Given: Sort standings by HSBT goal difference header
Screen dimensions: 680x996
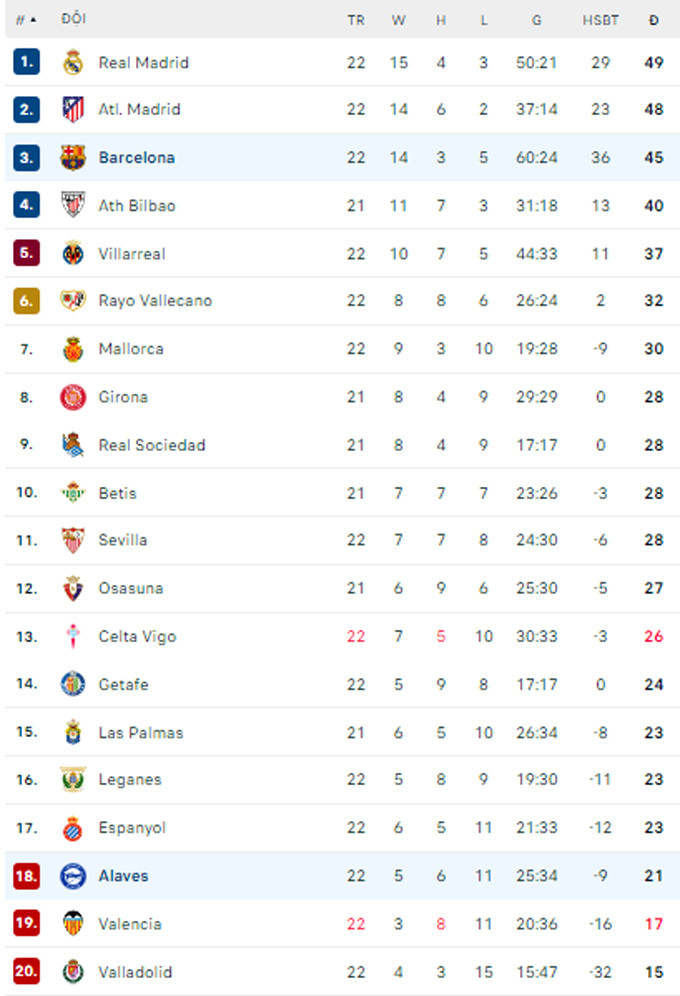Looking at the screenshot, I should 600,20.
